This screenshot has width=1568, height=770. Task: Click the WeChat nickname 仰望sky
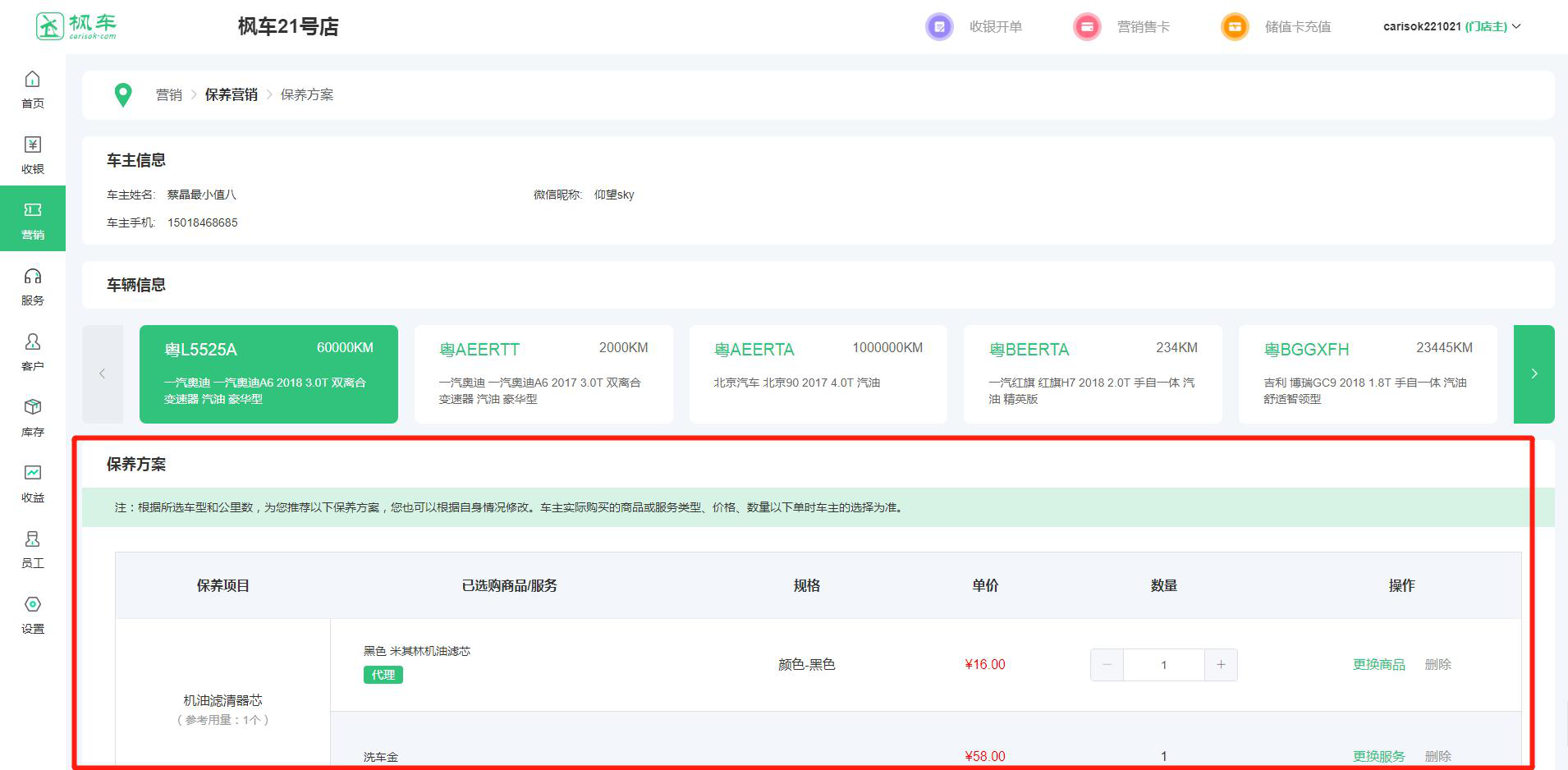click(614, 195)
